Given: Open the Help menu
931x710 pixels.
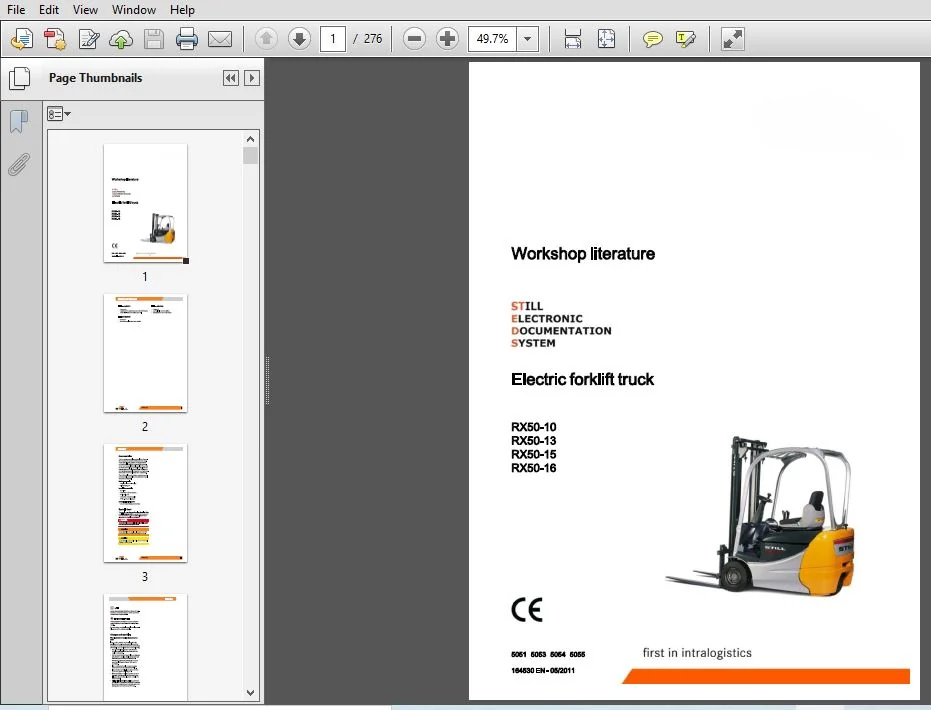Looking at the screenshot, I should coord(182,9).
